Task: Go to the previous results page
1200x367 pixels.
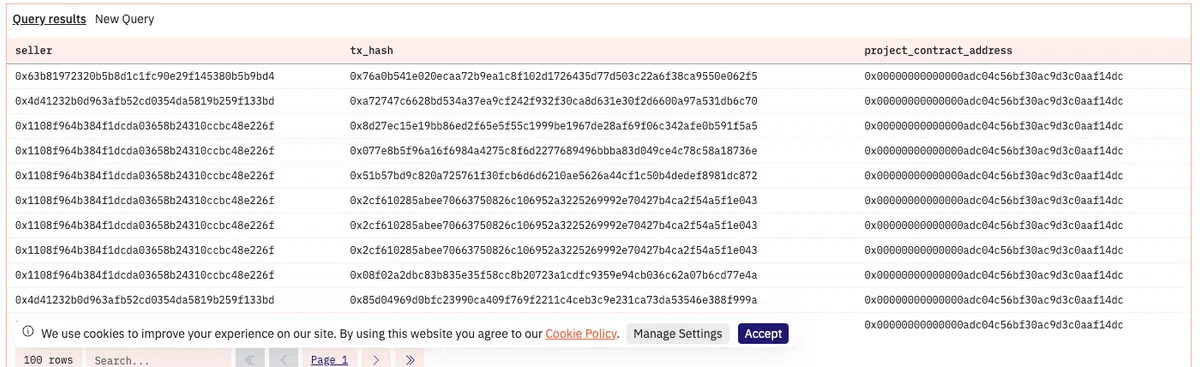Action: coord(284,360)
